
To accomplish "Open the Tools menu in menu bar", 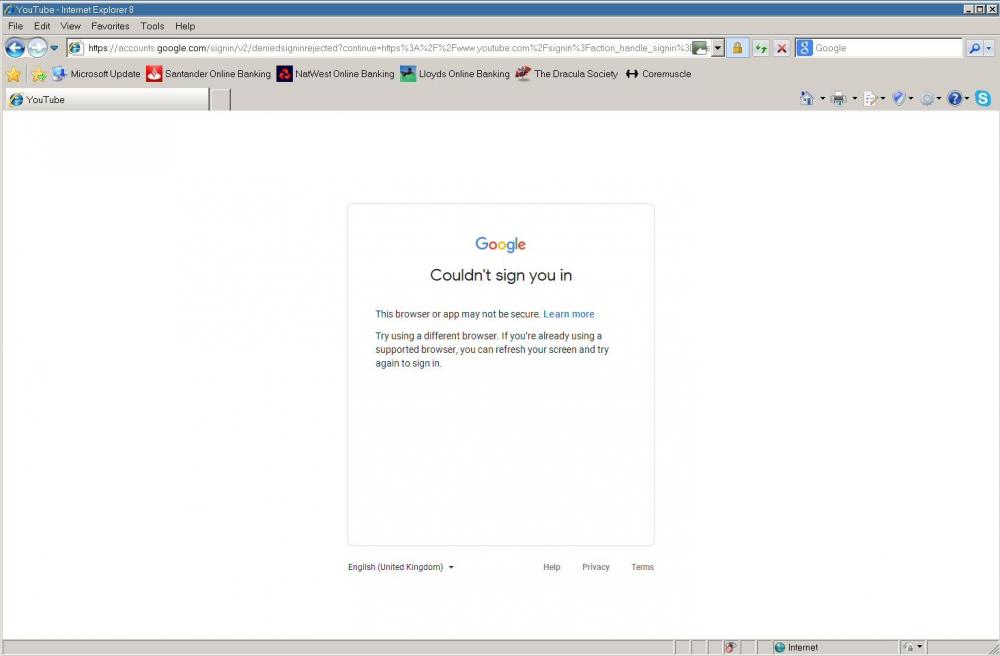I will [x=152, y=26].
